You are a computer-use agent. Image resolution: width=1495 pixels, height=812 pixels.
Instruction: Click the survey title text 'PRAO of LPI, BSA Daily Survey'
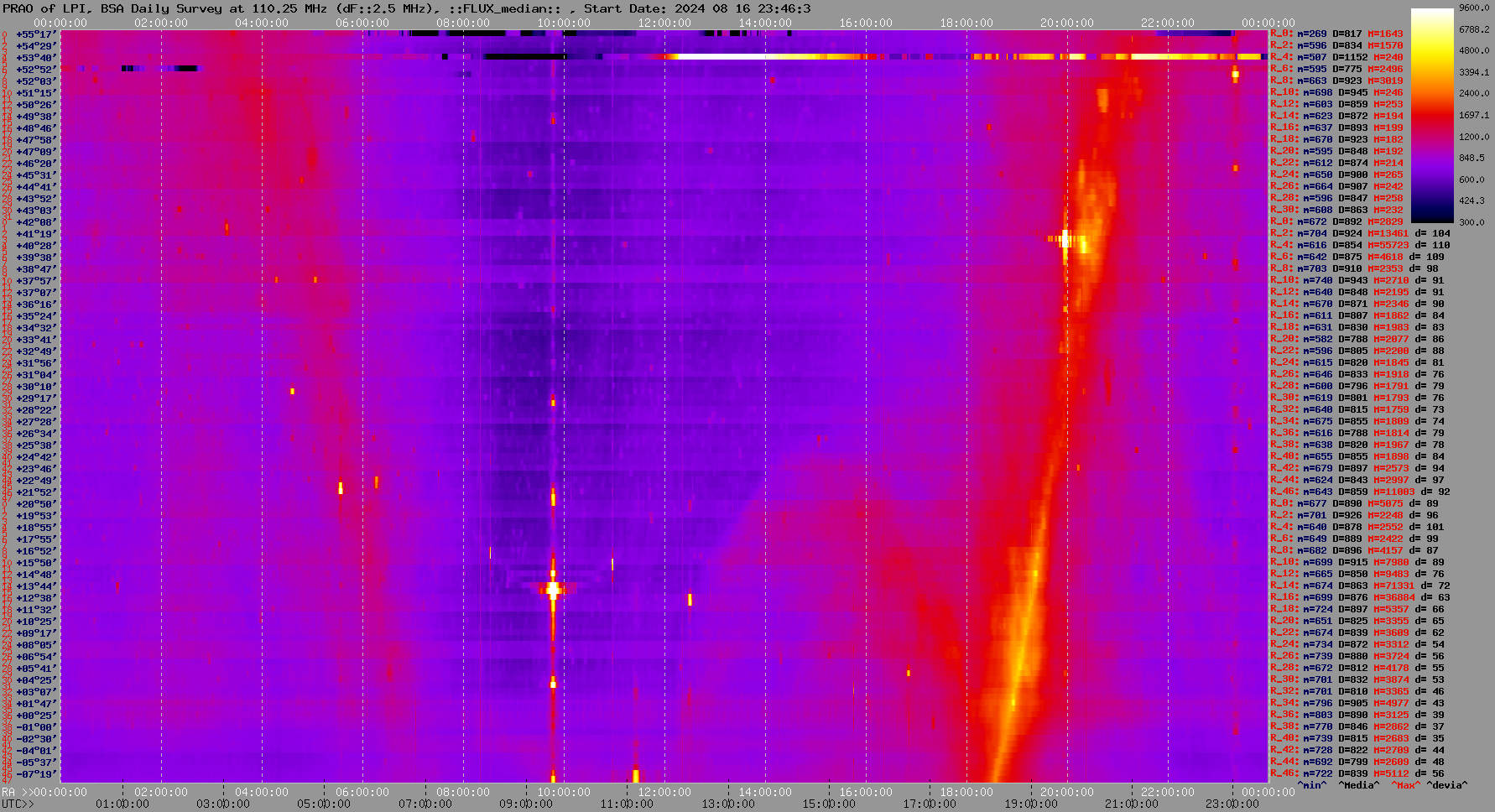tap(112, 8)
